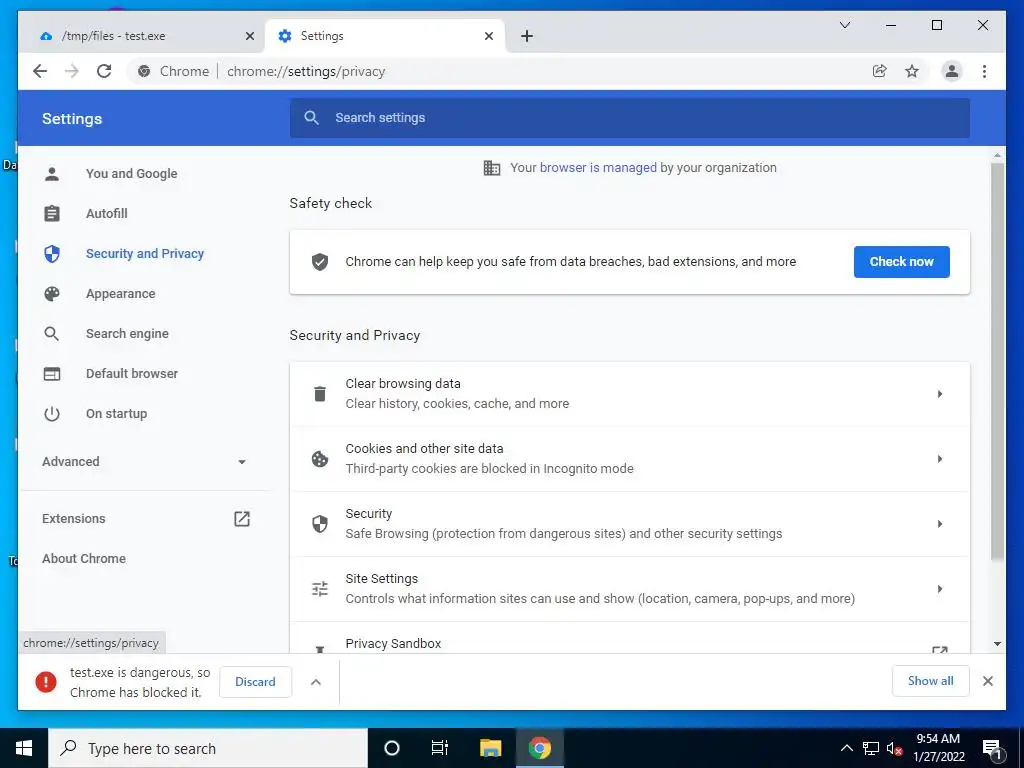Open the Search engine settings section
Image resolution: width=1024 pixels, height=768 pixels.
(x=127, y=334)
